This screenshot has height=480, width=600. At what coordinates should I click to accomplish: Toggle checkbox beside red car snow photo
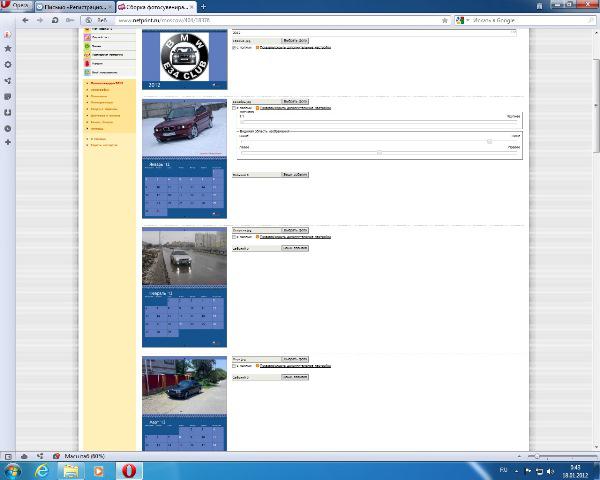click(235, 108)
